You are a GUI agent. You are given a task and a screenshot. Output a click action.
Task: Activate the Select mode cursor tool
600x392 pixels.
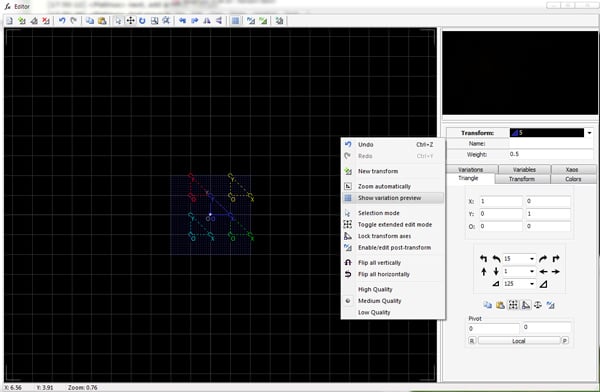click(x=118, y=21)
